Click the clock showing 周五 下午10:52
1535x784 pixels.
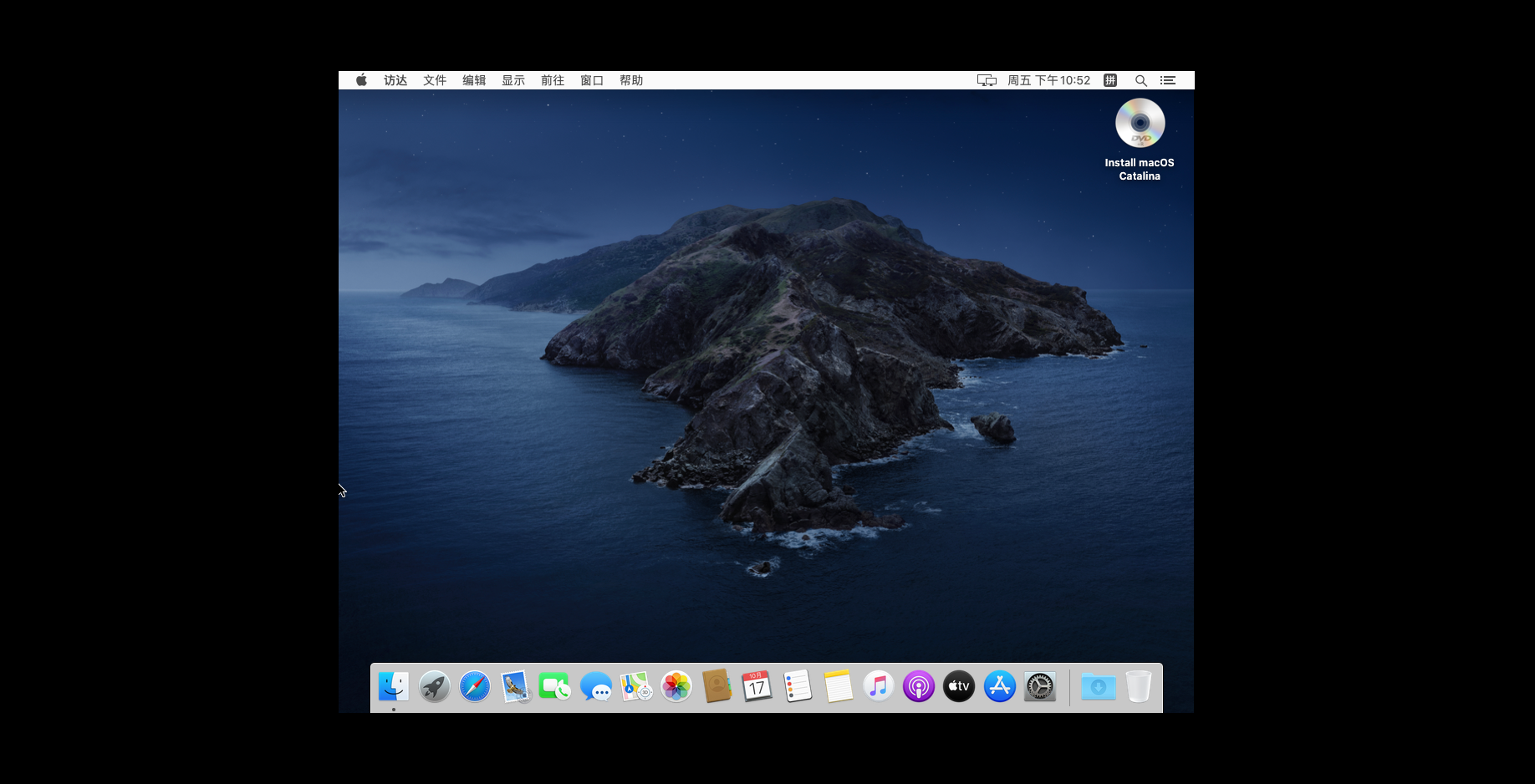1049,80
